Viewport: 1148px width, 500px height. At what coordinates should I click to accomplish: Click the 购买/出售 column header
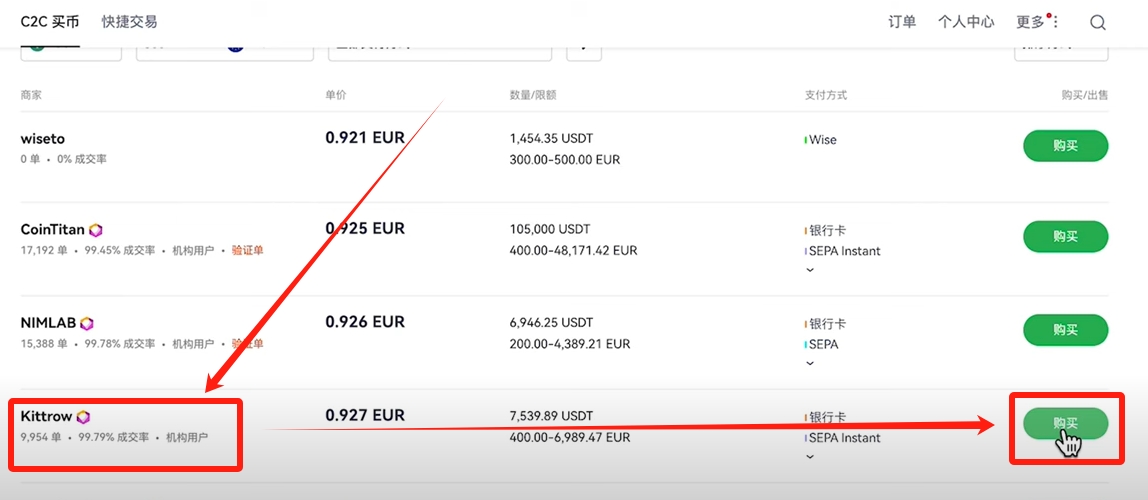point(1085,95)
